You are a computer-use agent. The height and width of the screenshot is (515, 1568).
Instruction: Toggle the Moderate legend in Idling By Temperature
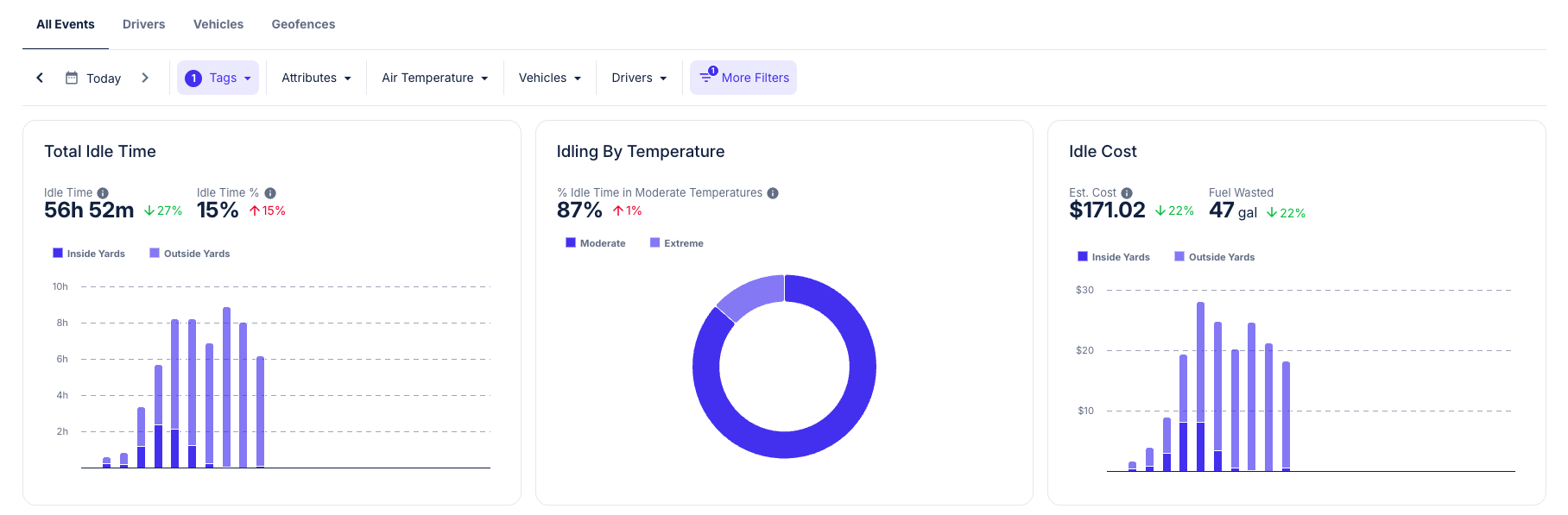pos(596,242)
